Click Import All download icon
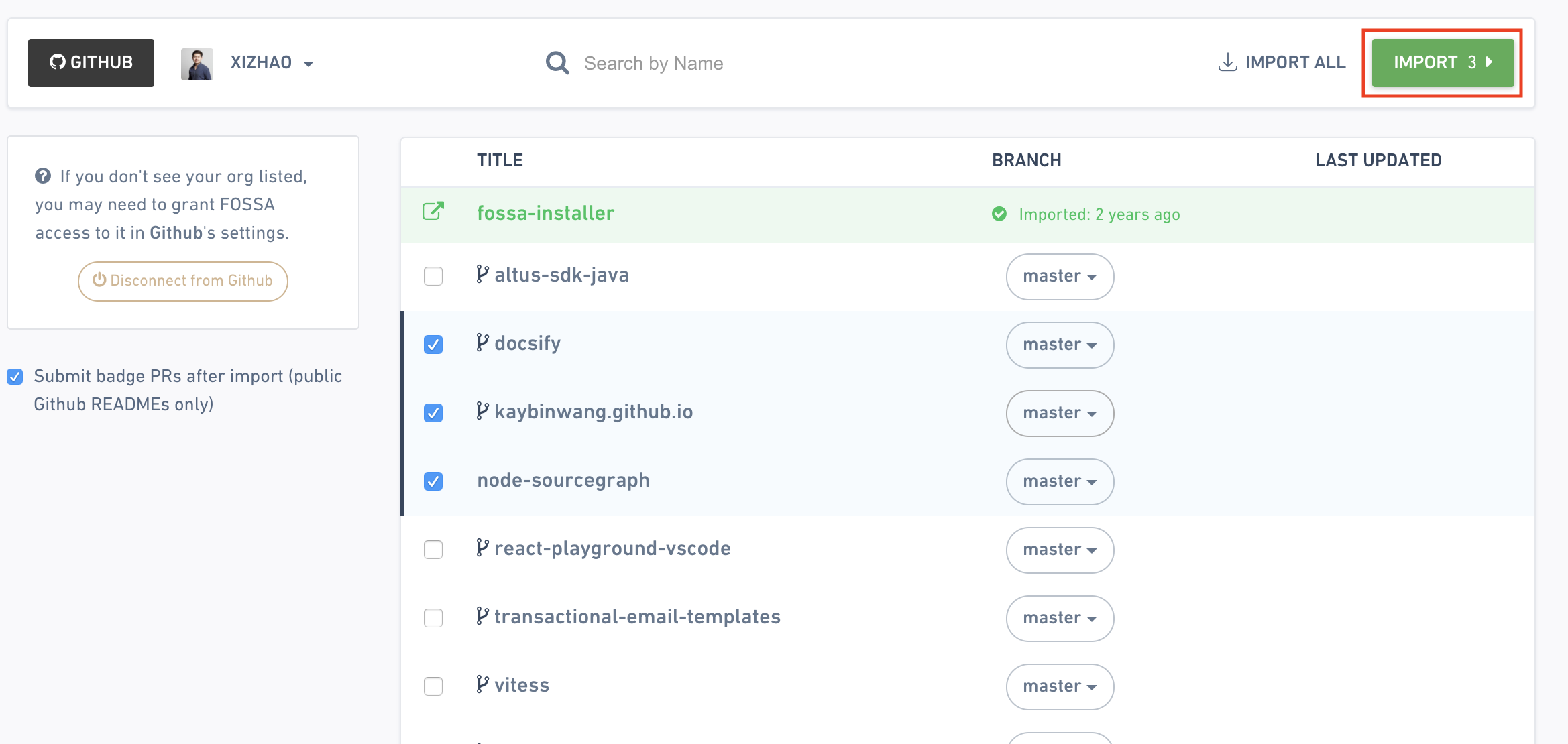 point(1227,62)
